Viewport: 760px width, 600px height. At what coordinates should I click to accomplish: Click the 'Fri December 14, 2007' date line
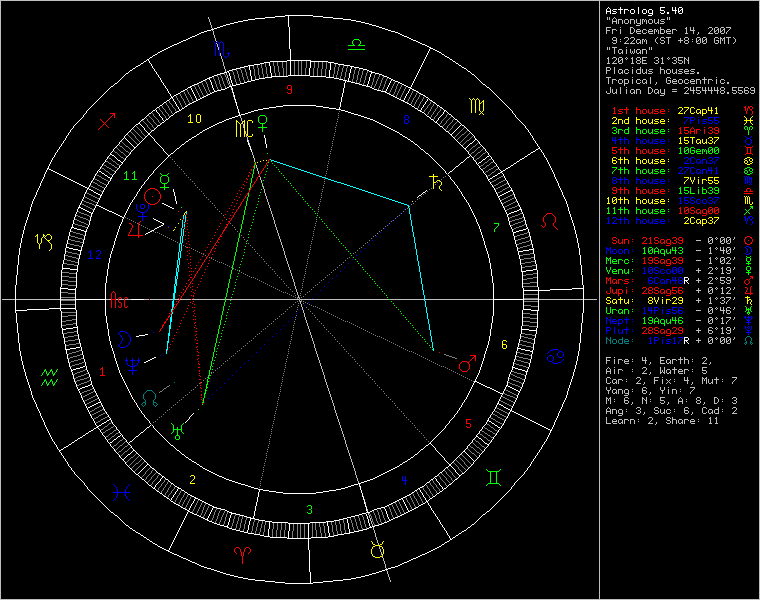[668, 31]
